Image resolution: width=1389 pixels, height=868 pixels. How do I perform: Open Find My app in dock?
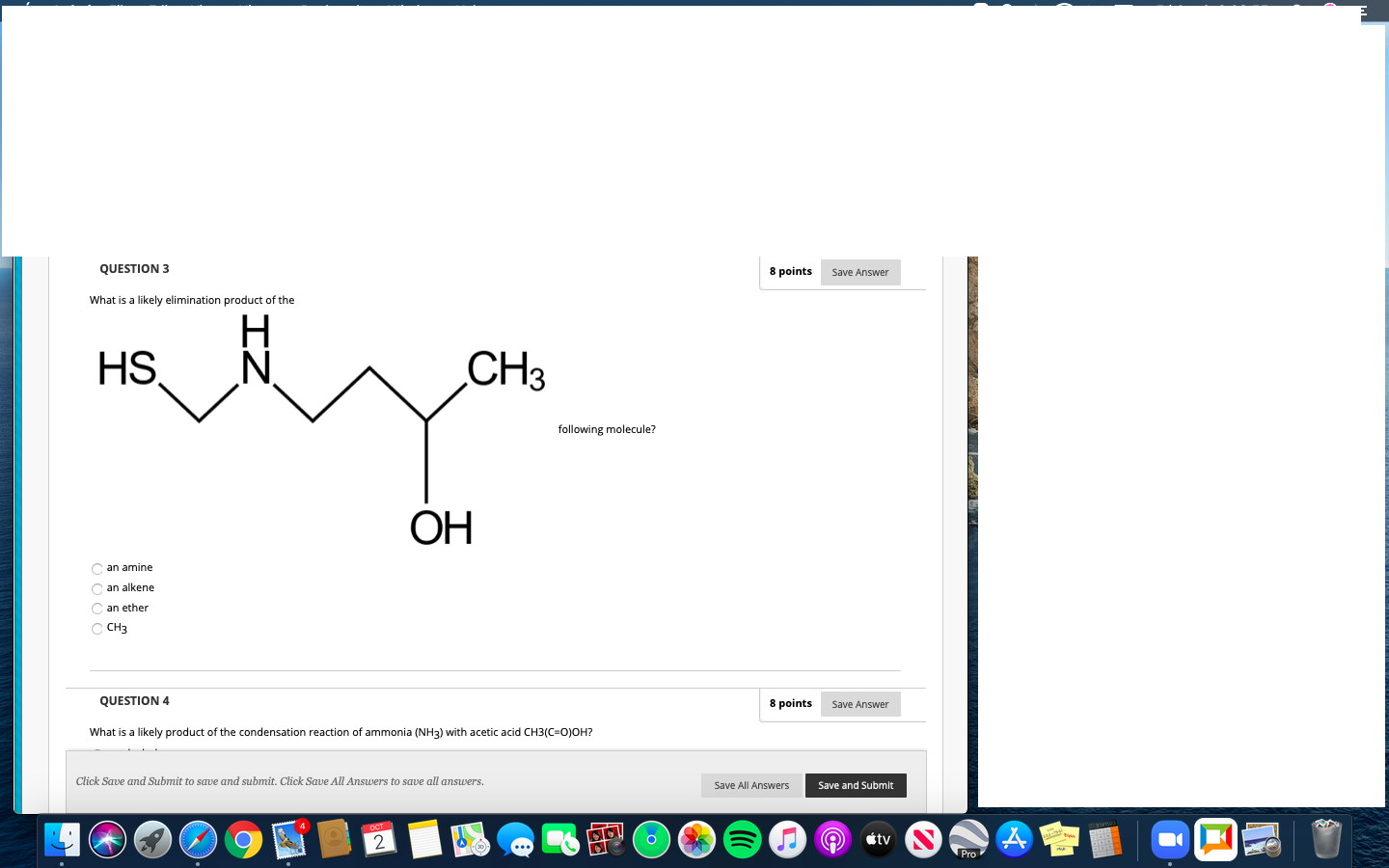[x=651, y=840]
